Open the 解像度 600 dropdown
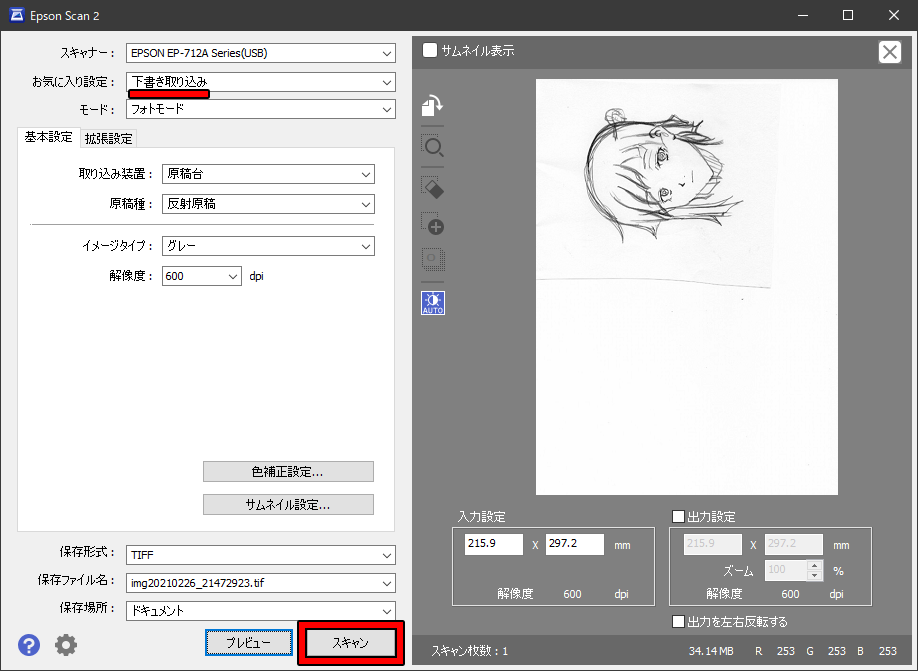Viewport: 918px width, 671px height. (x=201, y=276)
